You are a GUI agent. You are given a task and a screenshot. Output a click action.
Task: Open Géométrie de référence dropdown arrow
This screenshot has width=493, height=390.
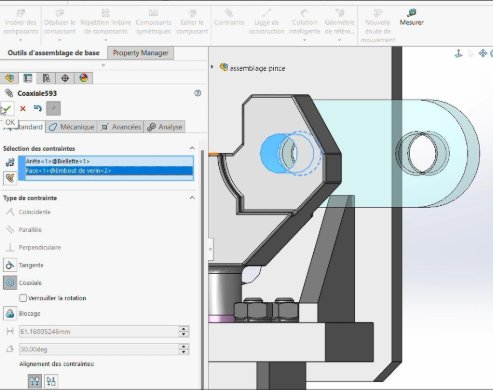pos(339,40)
